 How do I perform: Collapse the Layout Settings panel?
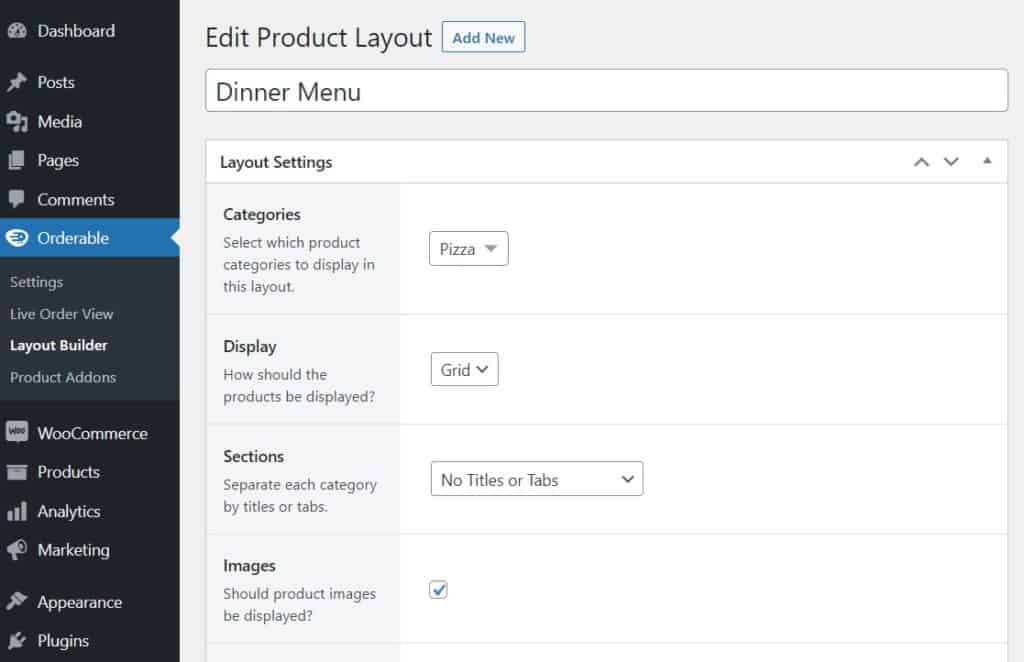tap(987, 160)
